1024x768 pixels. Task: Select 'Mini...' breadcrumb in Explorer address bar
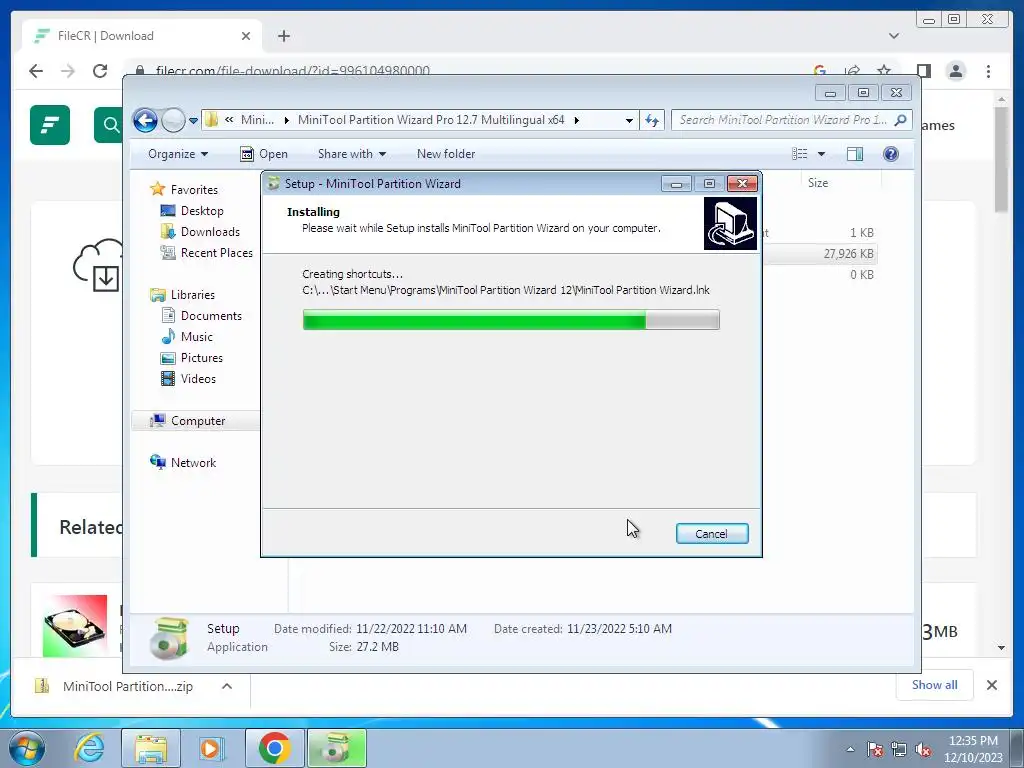(x=257, y=120)
